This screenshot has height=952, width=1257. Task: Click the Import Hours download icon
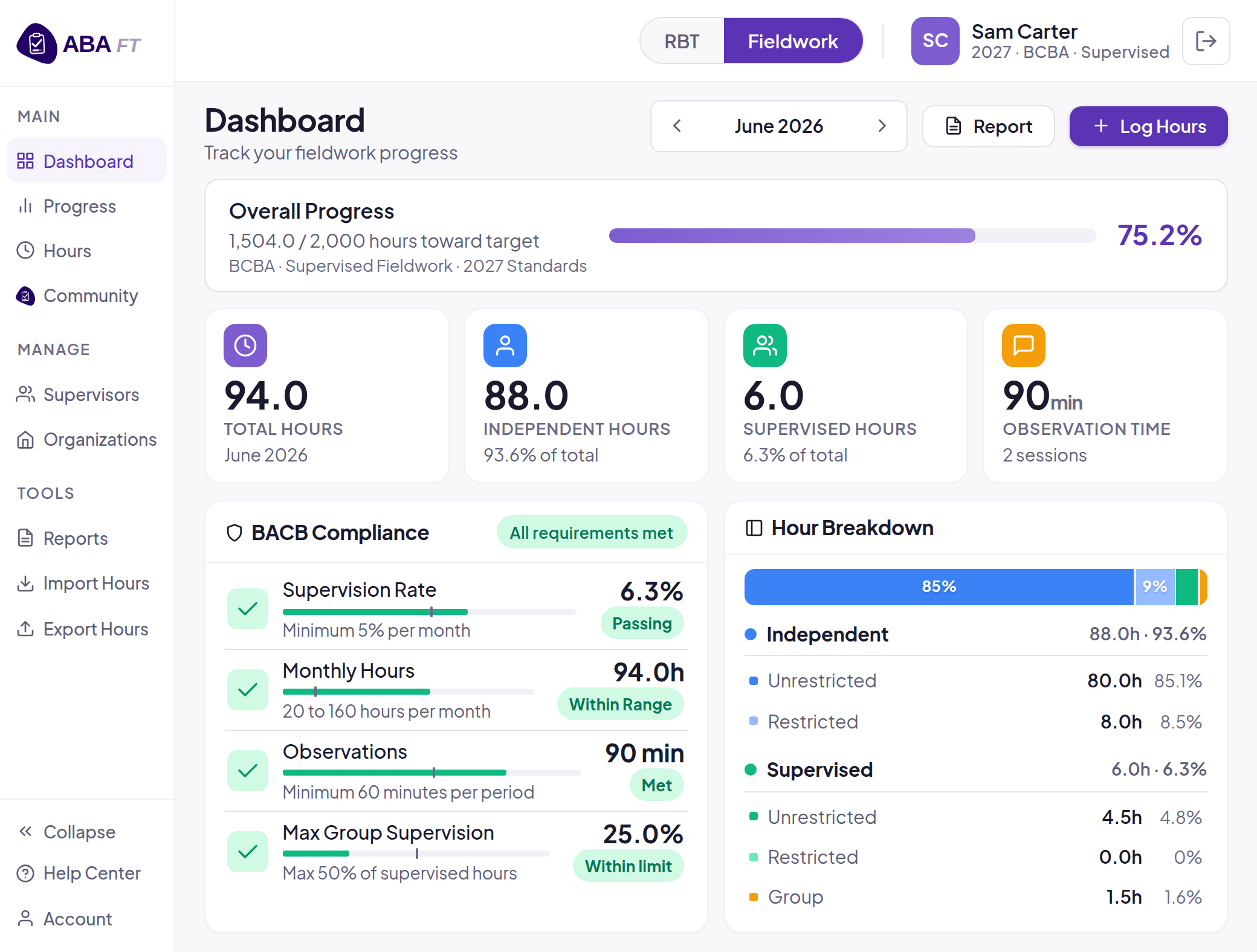point(25,584)
